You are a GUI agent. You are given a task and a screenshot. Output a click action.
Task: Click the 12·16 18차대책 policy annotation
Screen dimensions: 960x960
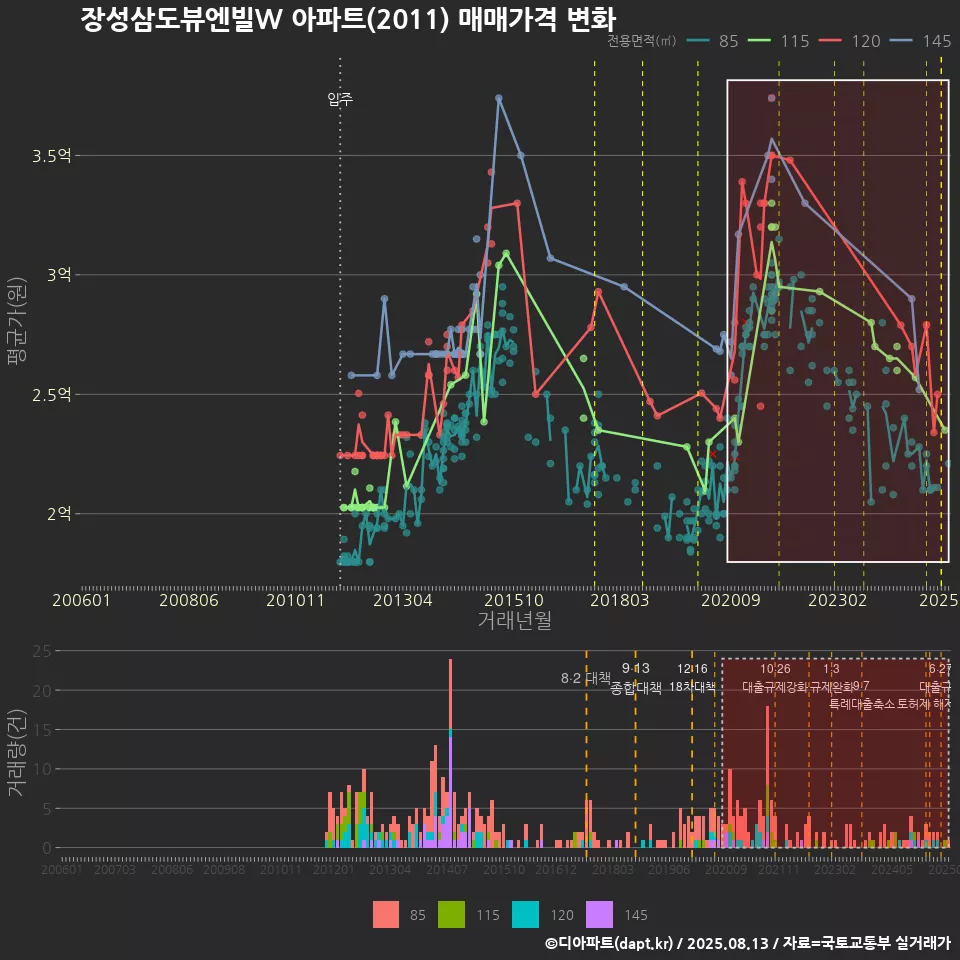692,678
